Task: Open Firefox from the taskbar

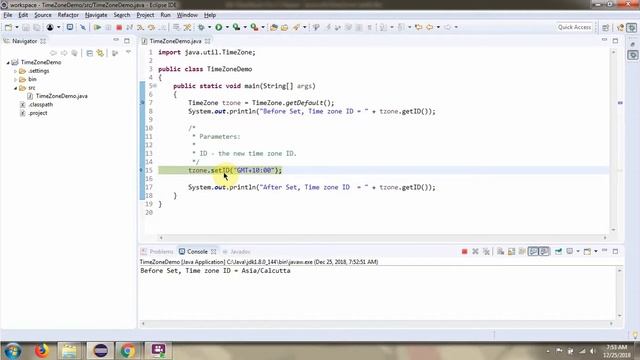Action: point(41,350)
